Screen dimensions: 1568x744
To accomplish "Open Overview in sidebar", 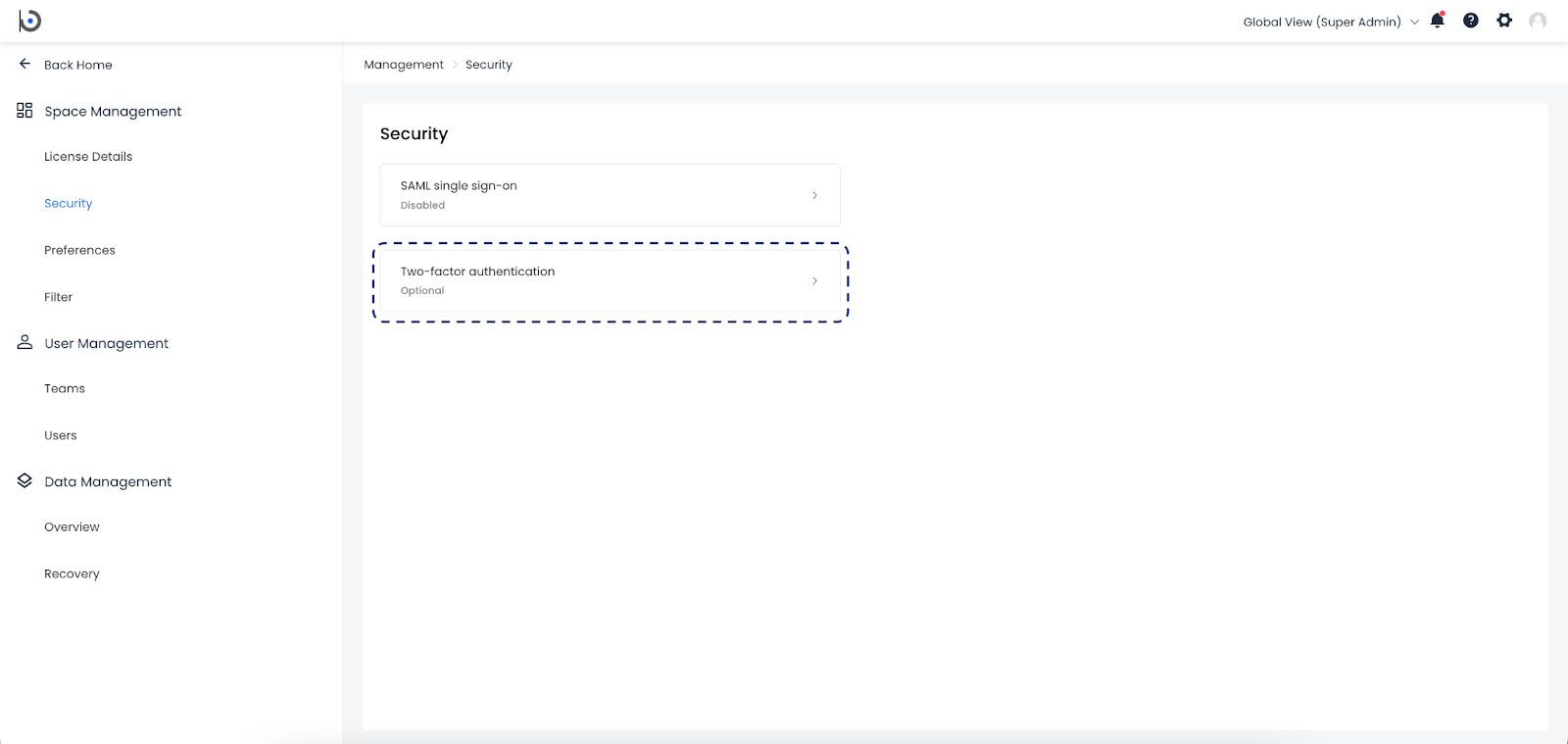I will [72, 527].
